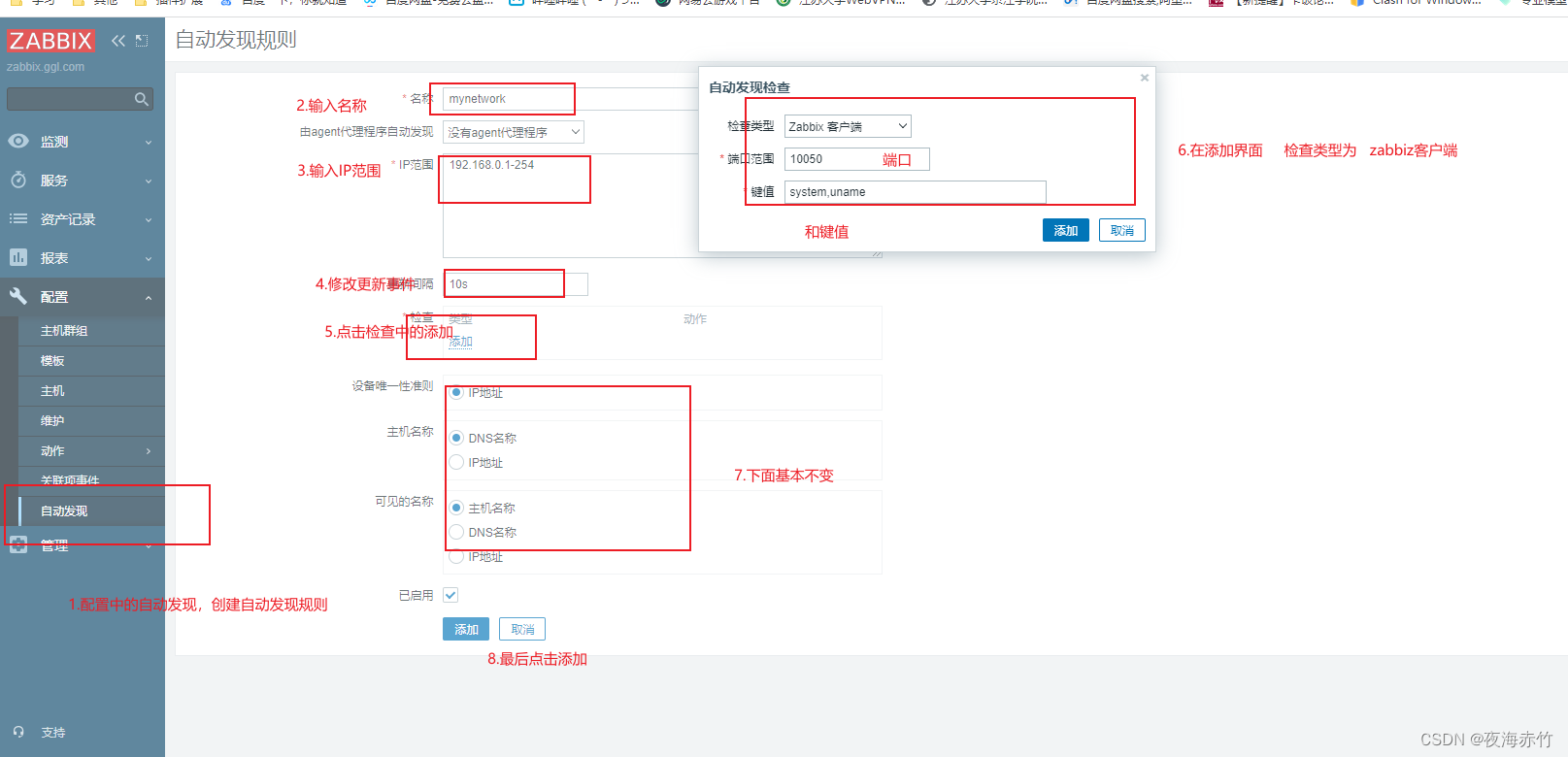Click the bottom form 添加 button

[x=466, y=629]
